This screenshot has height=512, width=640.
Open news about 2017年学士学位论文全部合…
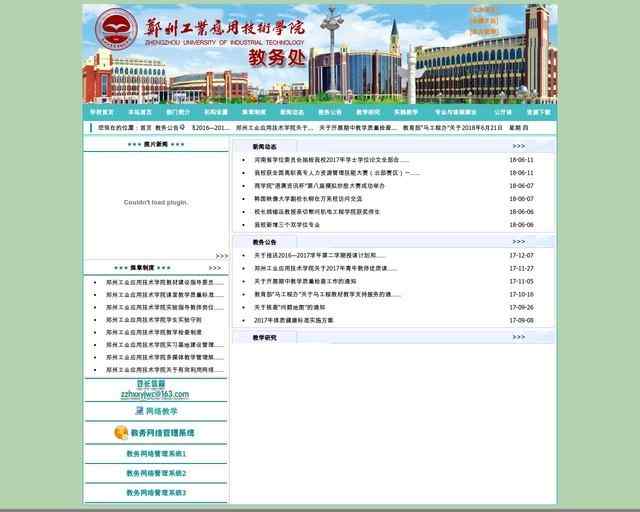tap(331, 160)
